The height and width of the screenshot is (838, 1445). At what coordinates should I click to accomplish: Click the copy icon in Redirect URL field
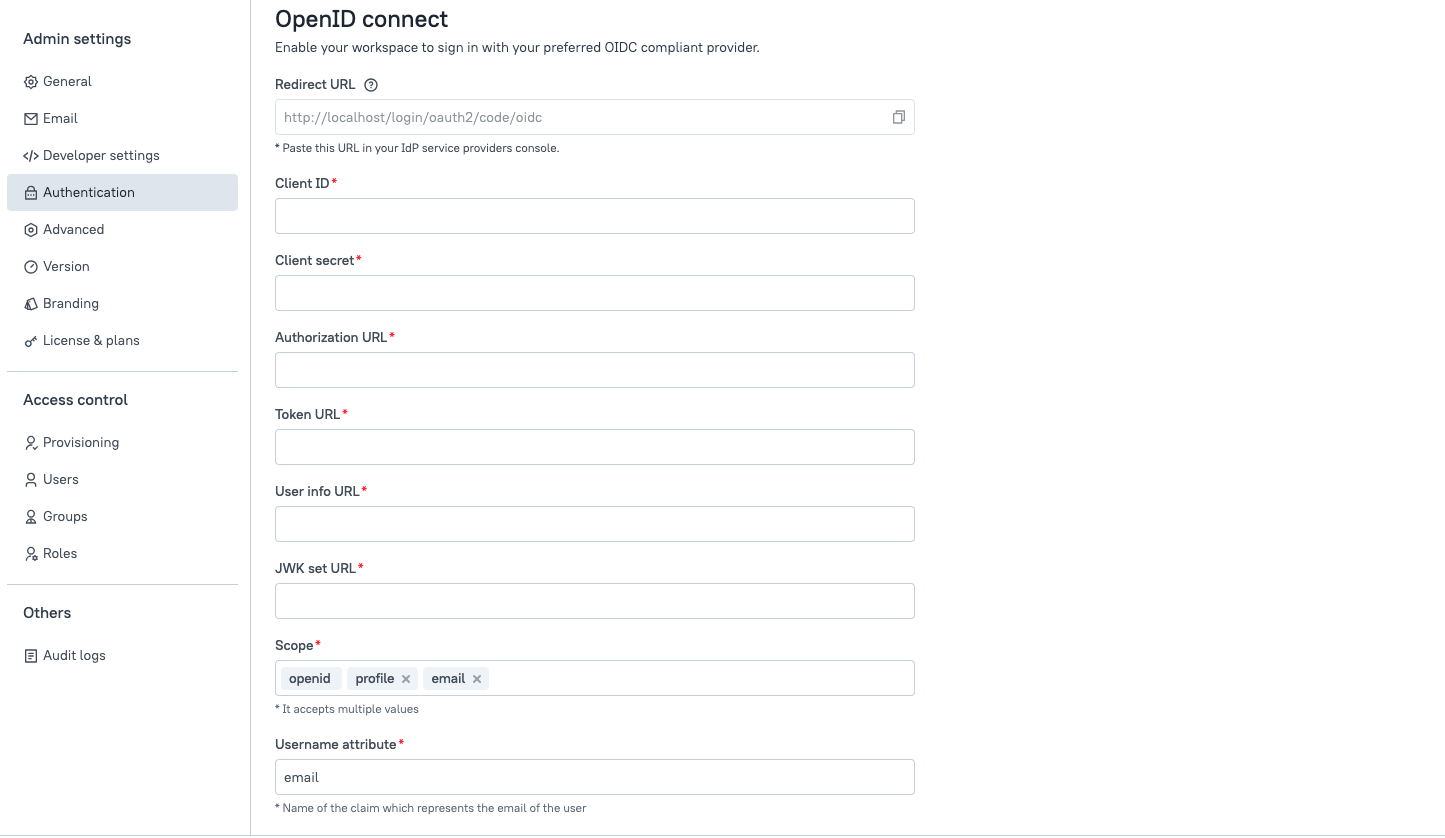click(897, 117)
